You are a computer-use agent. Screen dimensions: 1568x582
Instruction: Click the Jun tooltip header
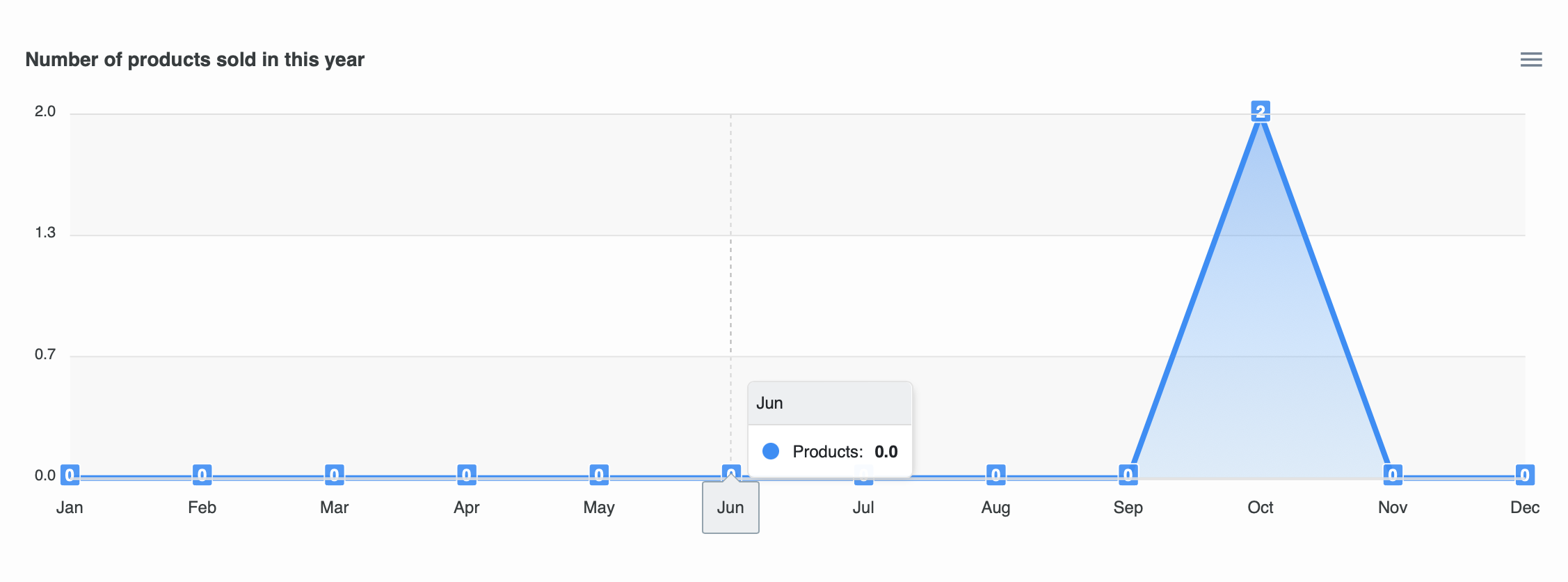829,403
